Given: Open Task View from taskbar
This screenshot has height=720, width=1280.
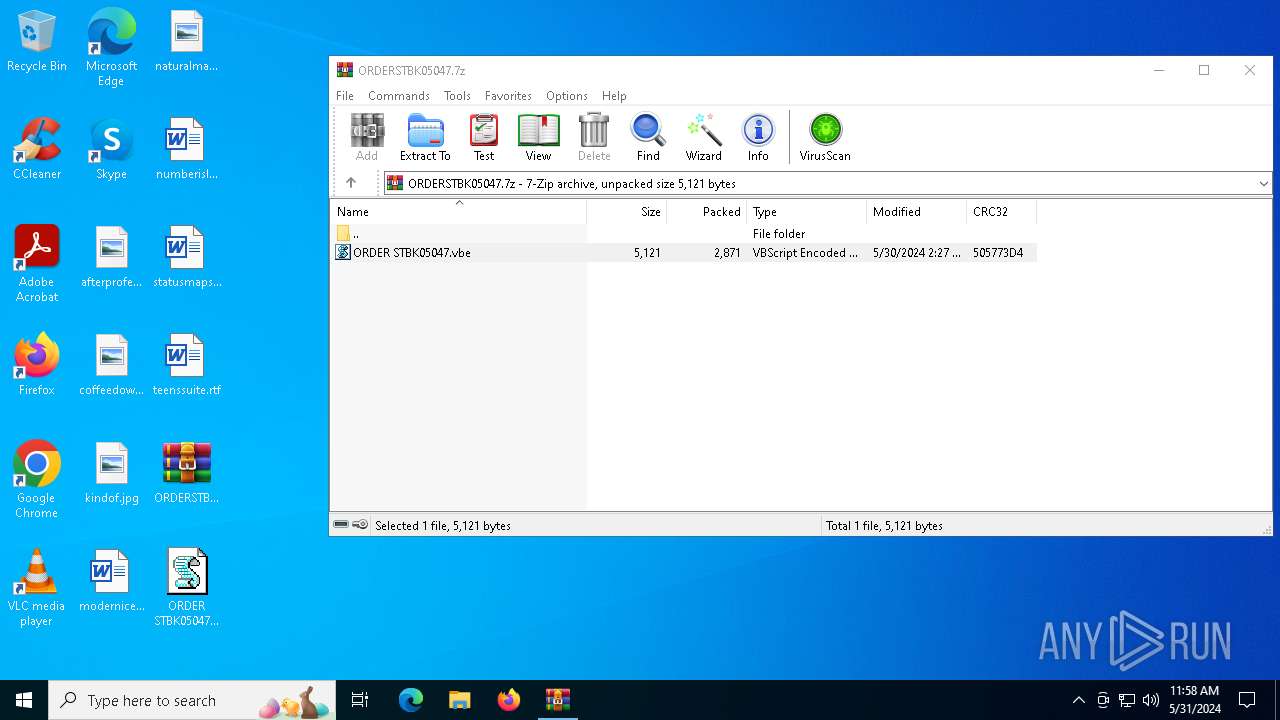Looking at the screenshot, I should [360, 700].
